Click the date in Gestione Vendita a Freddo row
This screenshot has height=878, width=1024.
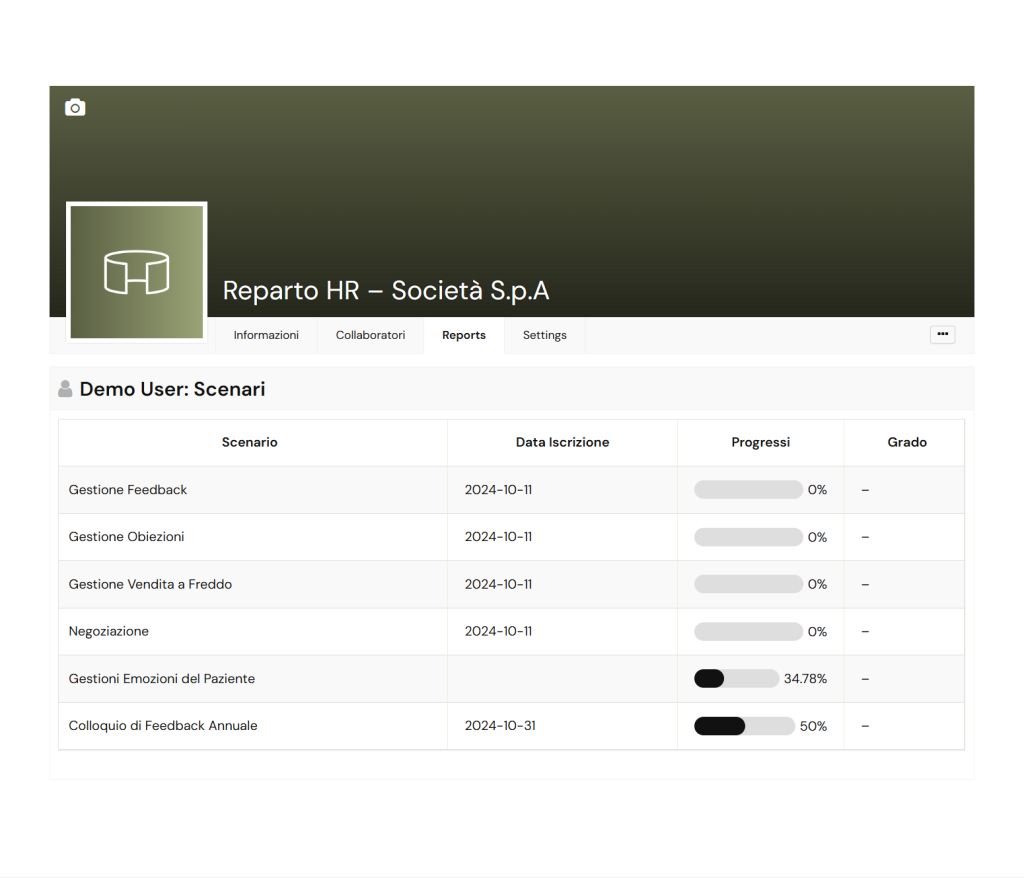[498, 584]
